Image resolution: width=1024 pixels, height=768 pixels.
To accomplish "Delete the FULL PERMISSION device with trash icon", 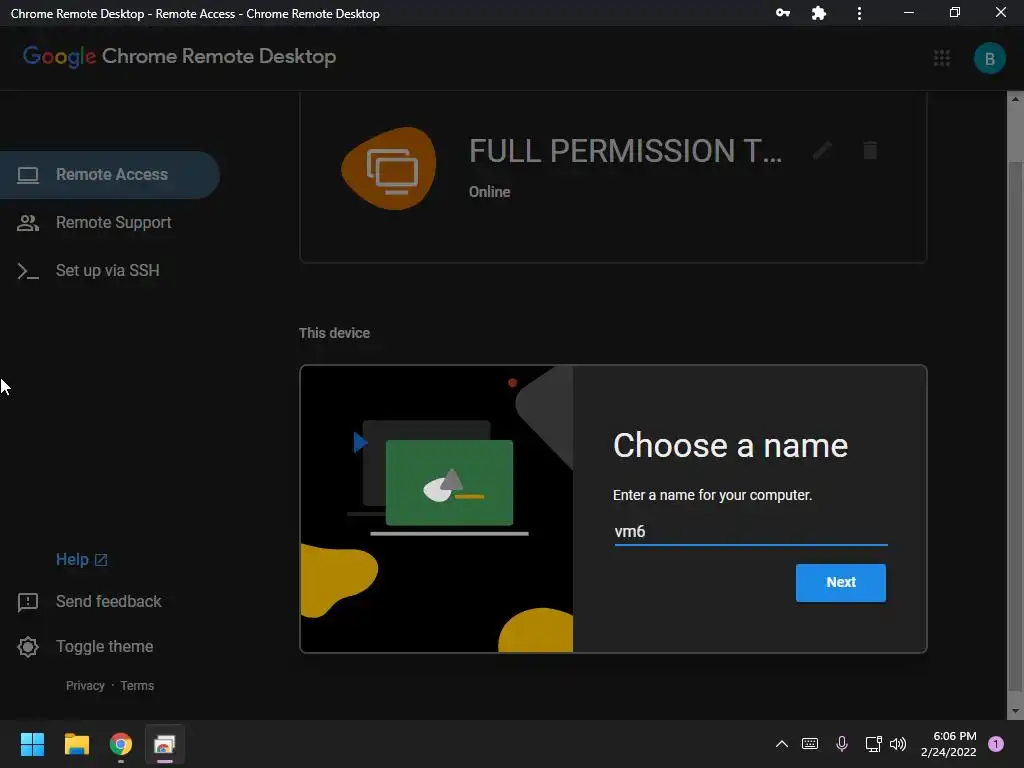I will coord(870,151).
